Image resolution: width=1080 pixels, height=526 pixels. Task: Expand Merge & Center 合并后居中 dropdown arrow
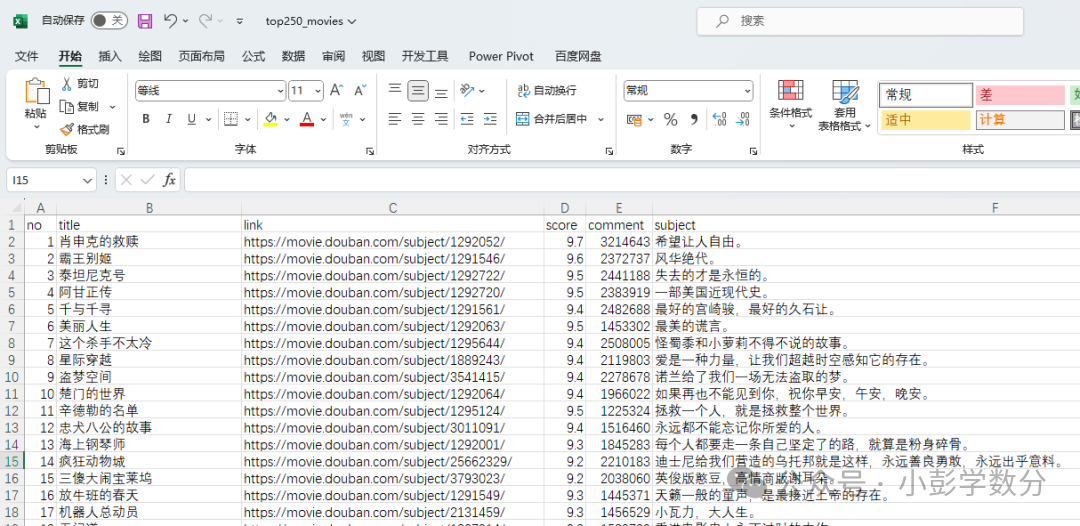pos(601,119)
